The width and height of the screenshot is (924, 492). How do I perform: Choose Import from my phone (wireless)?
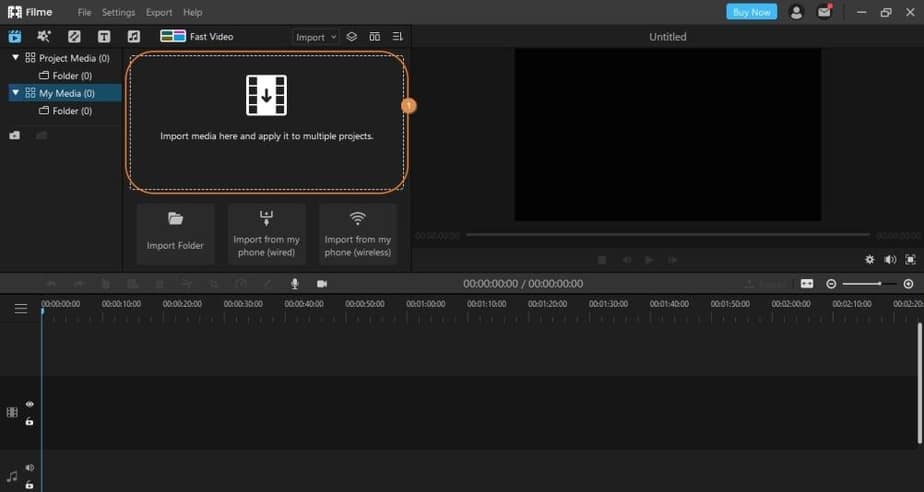(358, 234)
